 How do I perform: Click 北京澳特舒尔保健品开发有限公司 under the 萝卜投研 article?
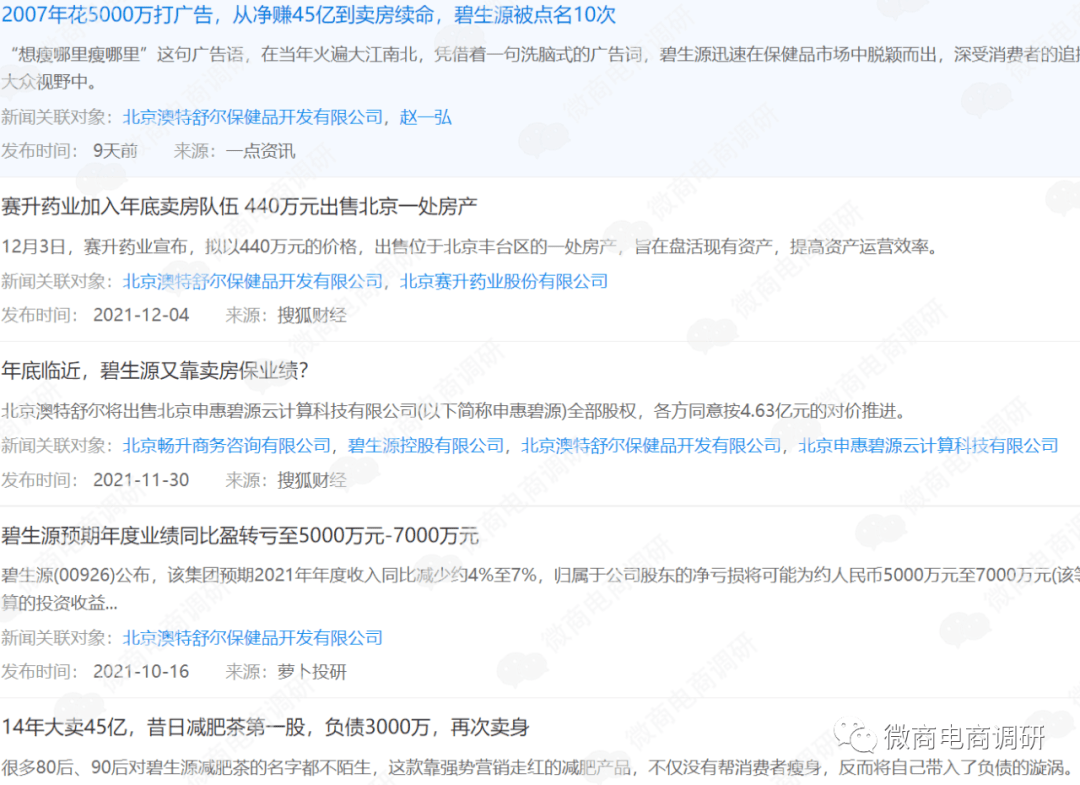(x=253, y=637)
